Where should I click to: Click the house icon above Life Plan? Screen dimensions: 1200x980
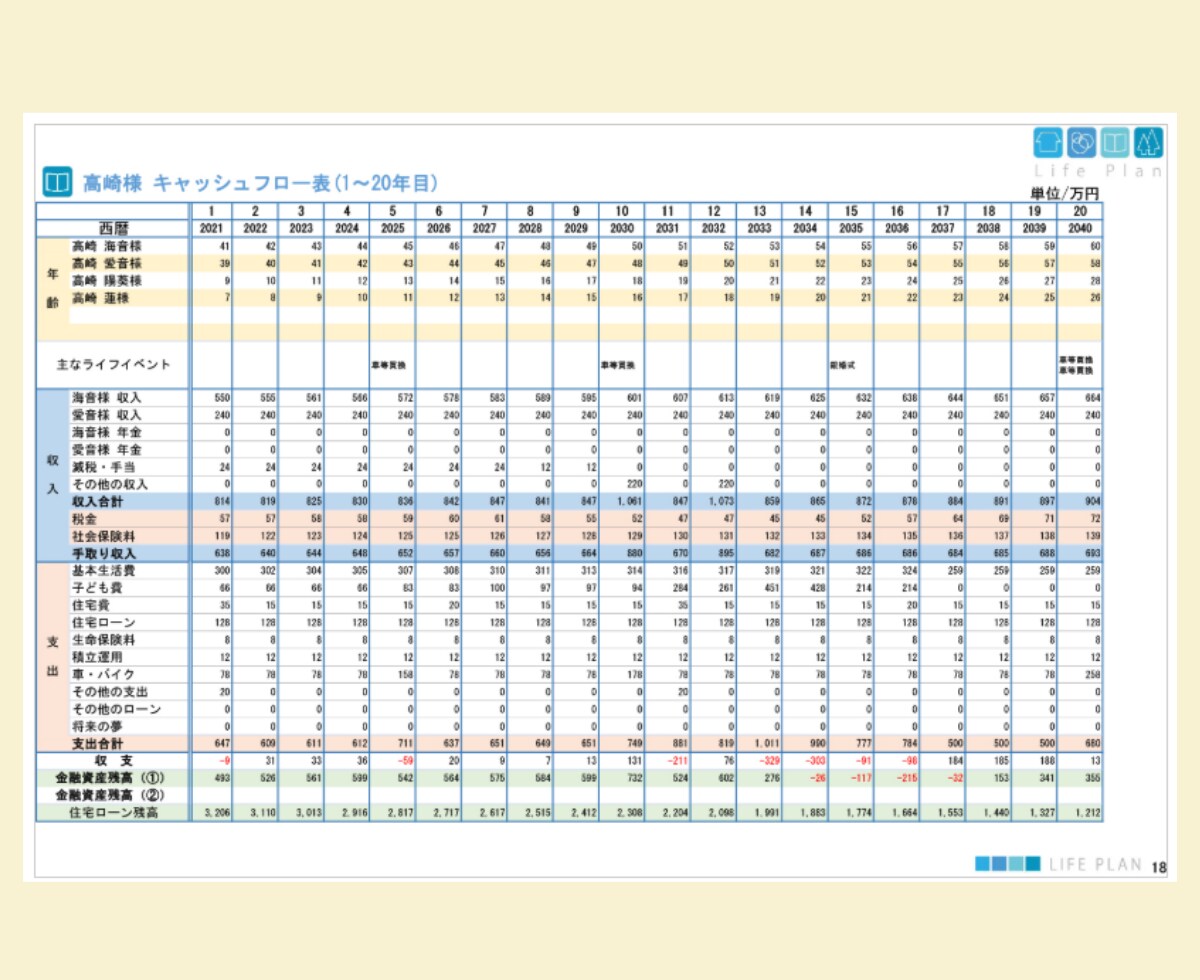pos(1048,143)
